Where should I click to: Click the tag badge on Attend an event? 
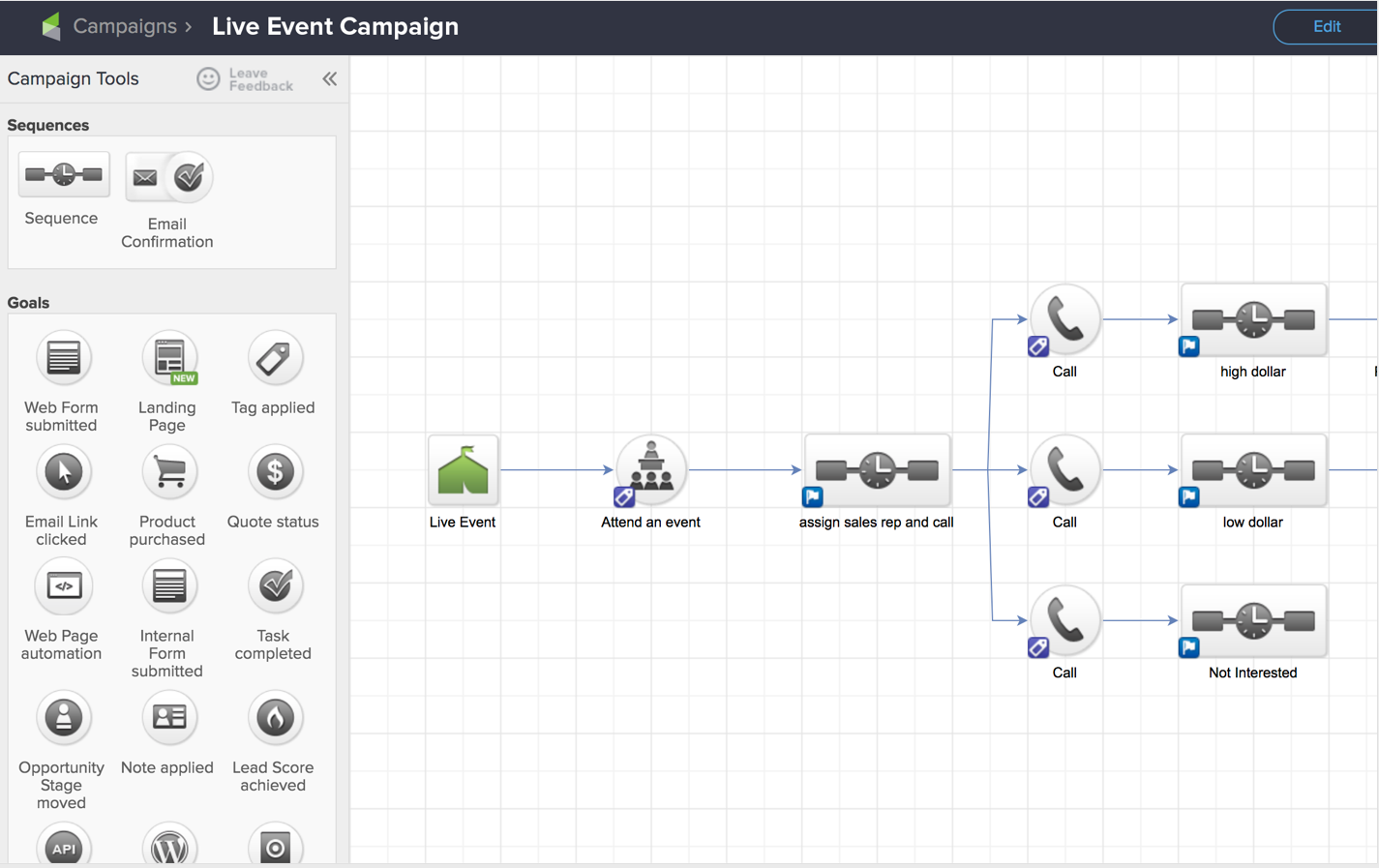(x=624, y=497)
